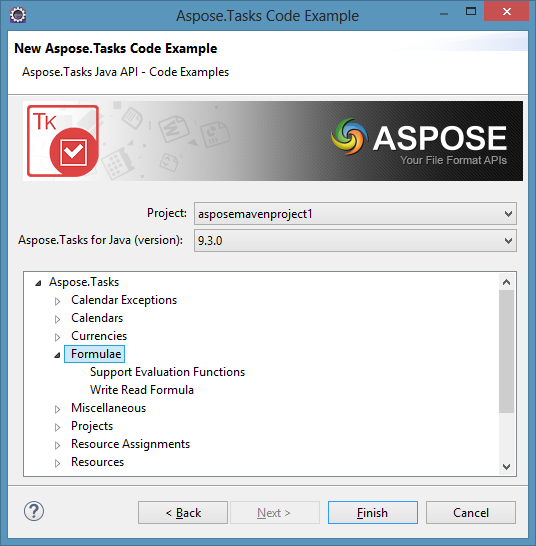Click the Next button

coord(274,513)
